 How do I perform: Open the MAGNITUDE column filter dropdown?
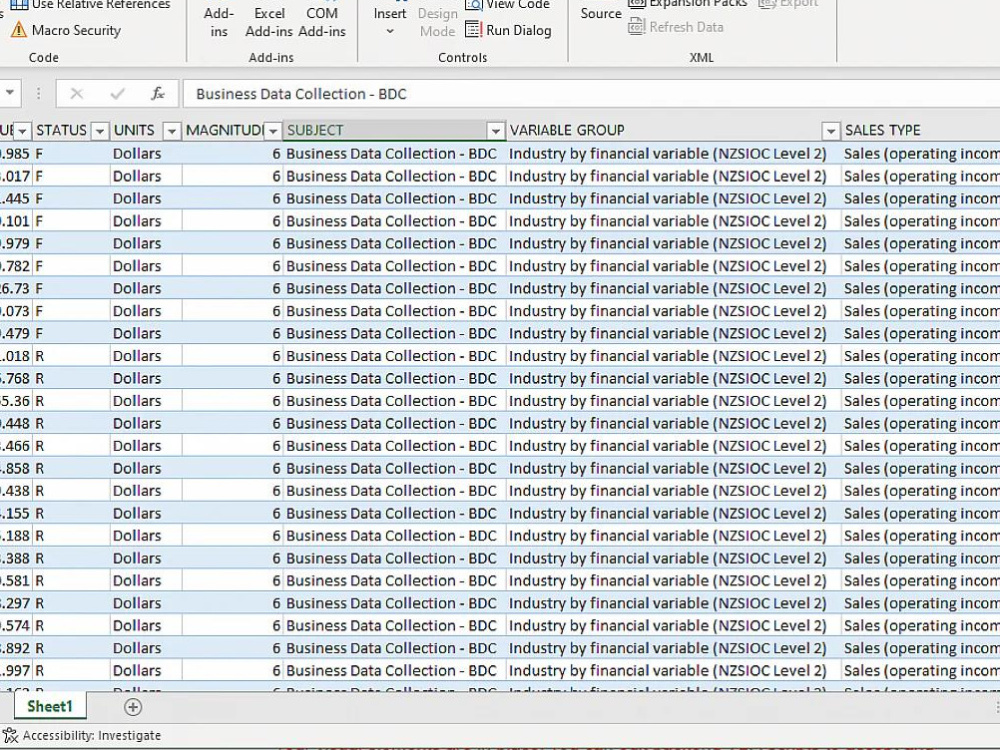[x=272, y=131]
